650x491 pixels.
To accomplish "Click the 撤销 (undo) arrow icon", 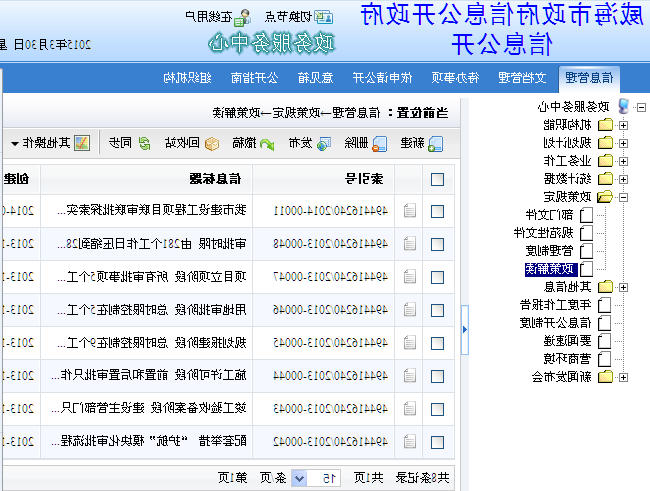I will (x=267, y=144).
